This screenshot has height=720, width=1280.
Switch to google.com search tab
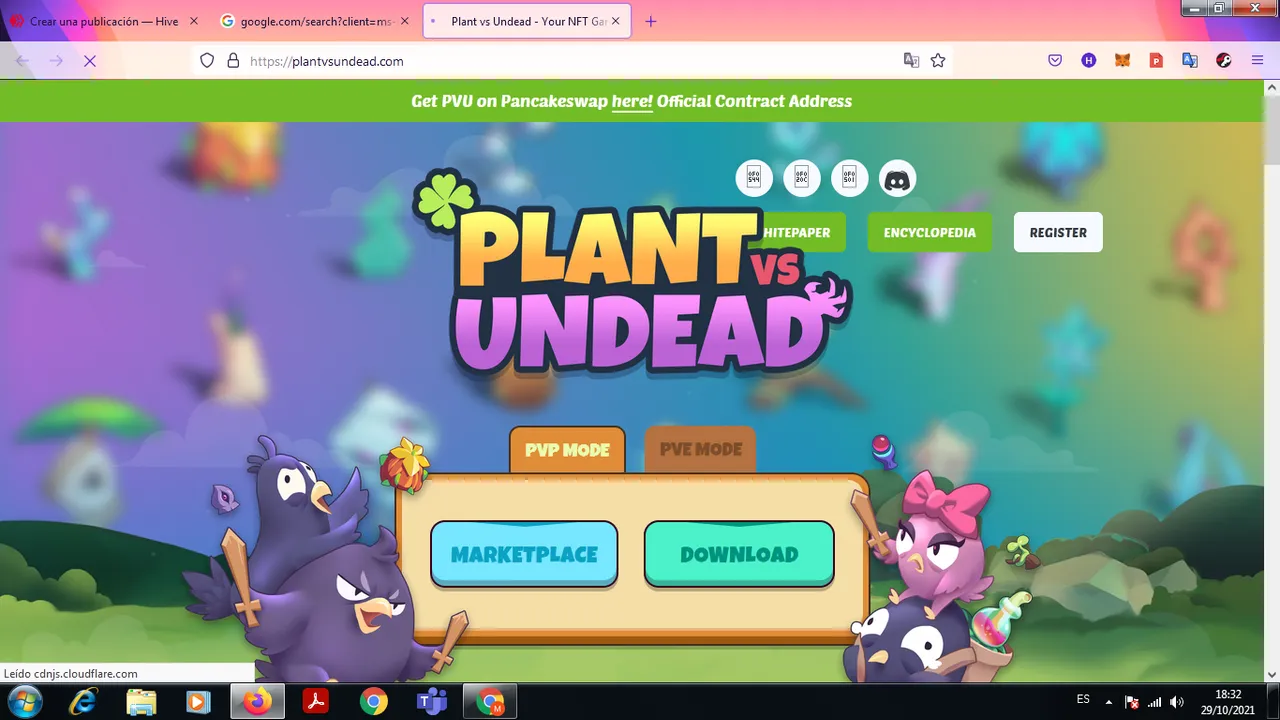[314, 21]
